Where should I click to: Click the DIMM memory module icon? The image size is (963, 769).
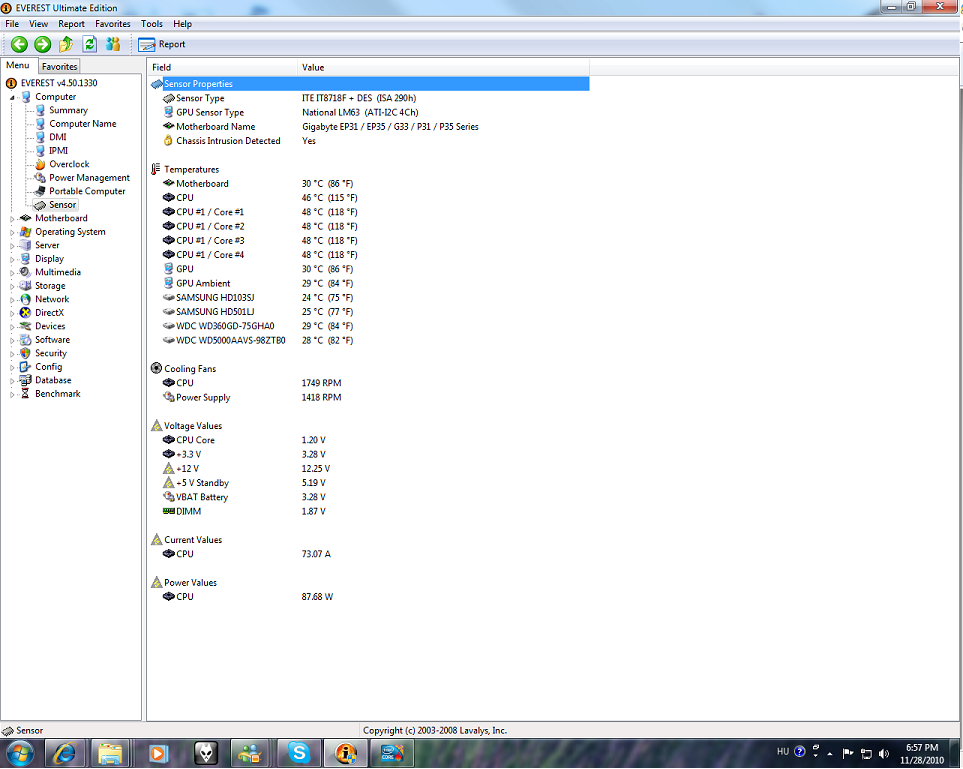click(x=168, y=511)
